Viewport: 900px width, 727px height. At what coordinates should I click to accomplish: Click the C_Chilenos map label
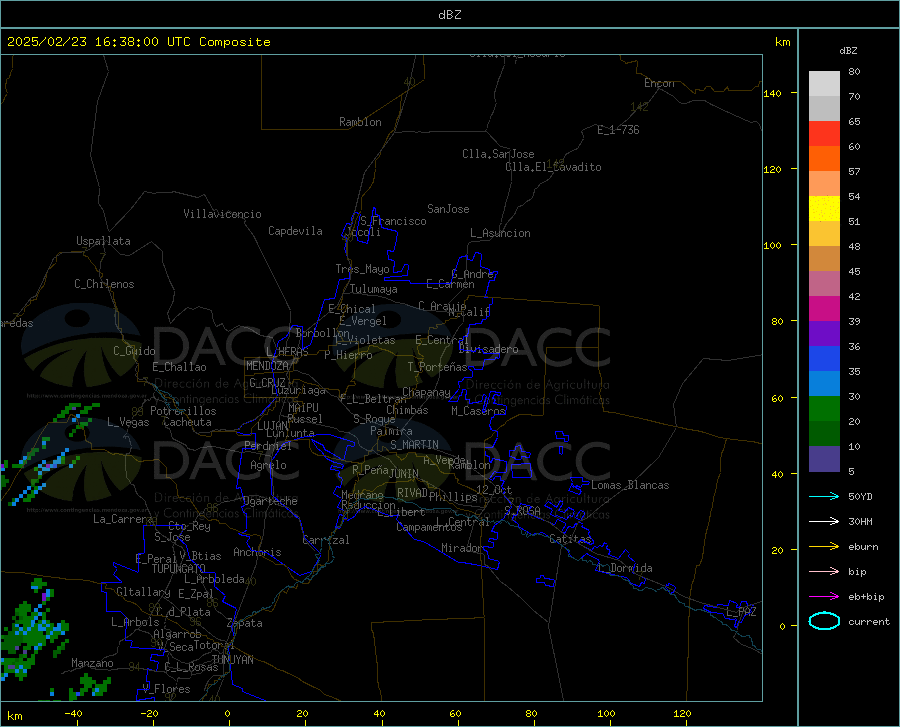click(x=104, y=284)
